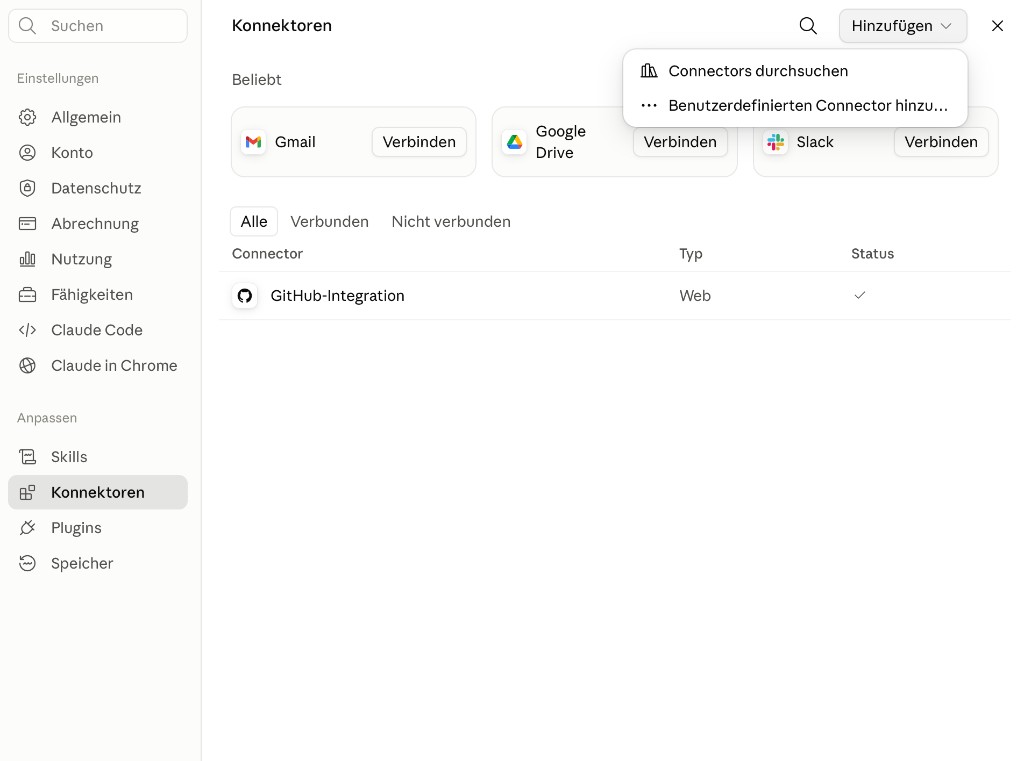Click the Konto person icon
Image resolution: width=1024 pixels, height=761 pixels.
pos(27,153)
